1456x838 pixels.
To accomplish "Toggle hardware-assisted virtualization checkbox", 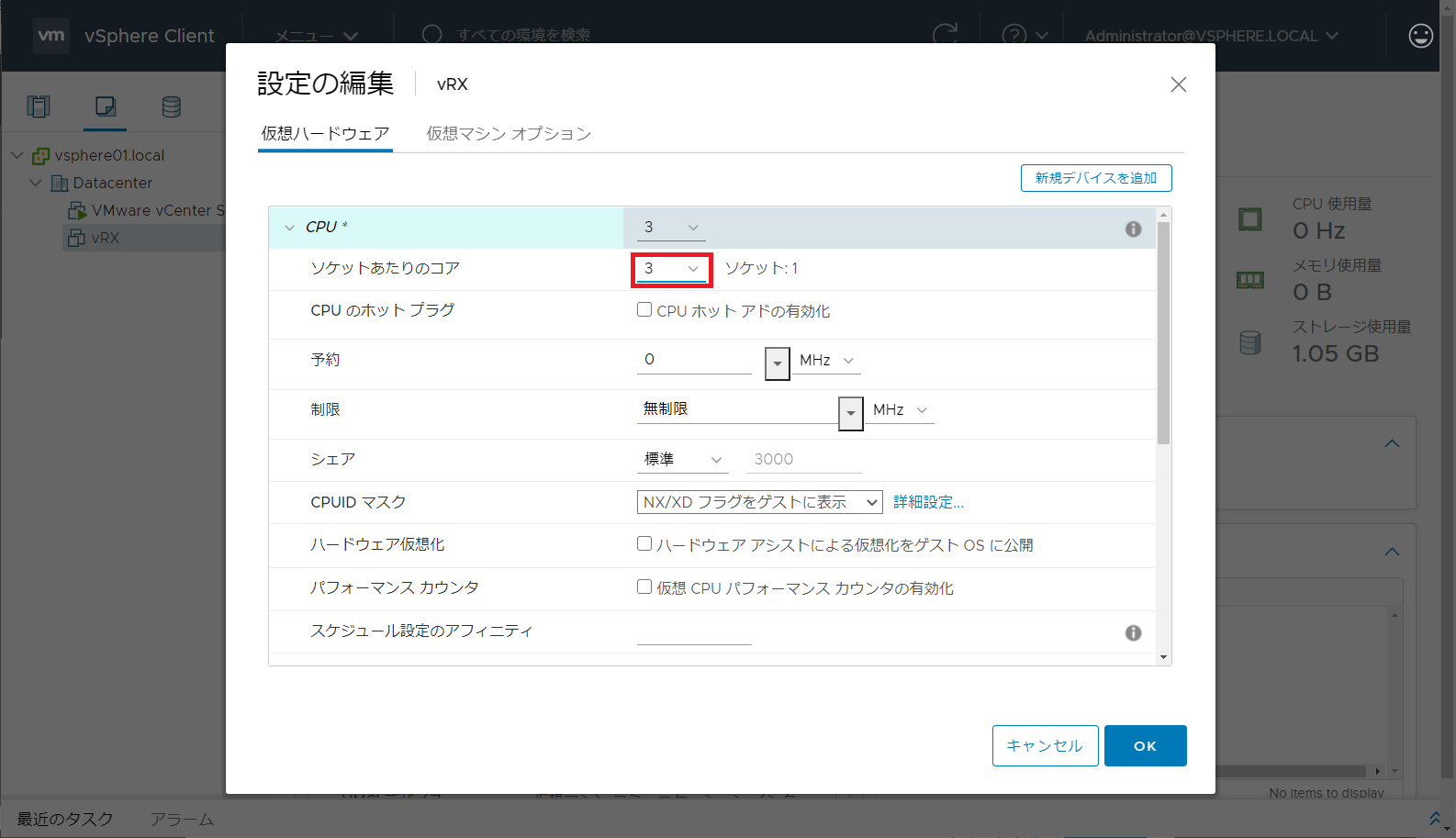I will click(644, 543).
